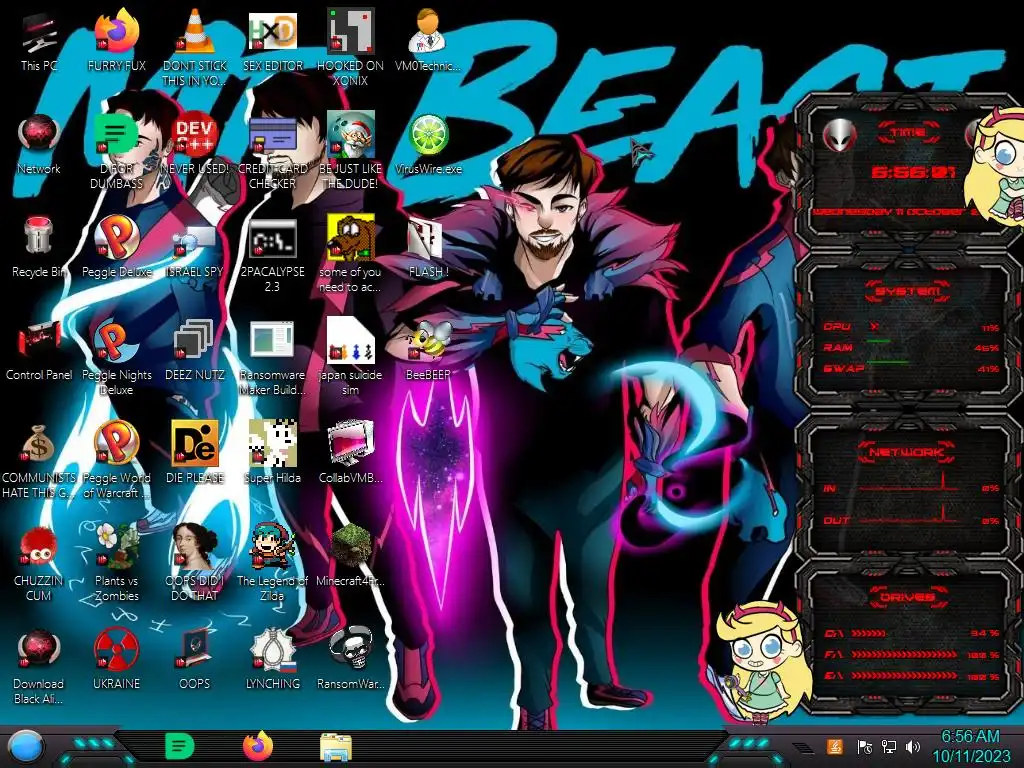The image size is (1024, 768).
Task: Open the japan suicide sim file icon
Action: click(350, 358)
